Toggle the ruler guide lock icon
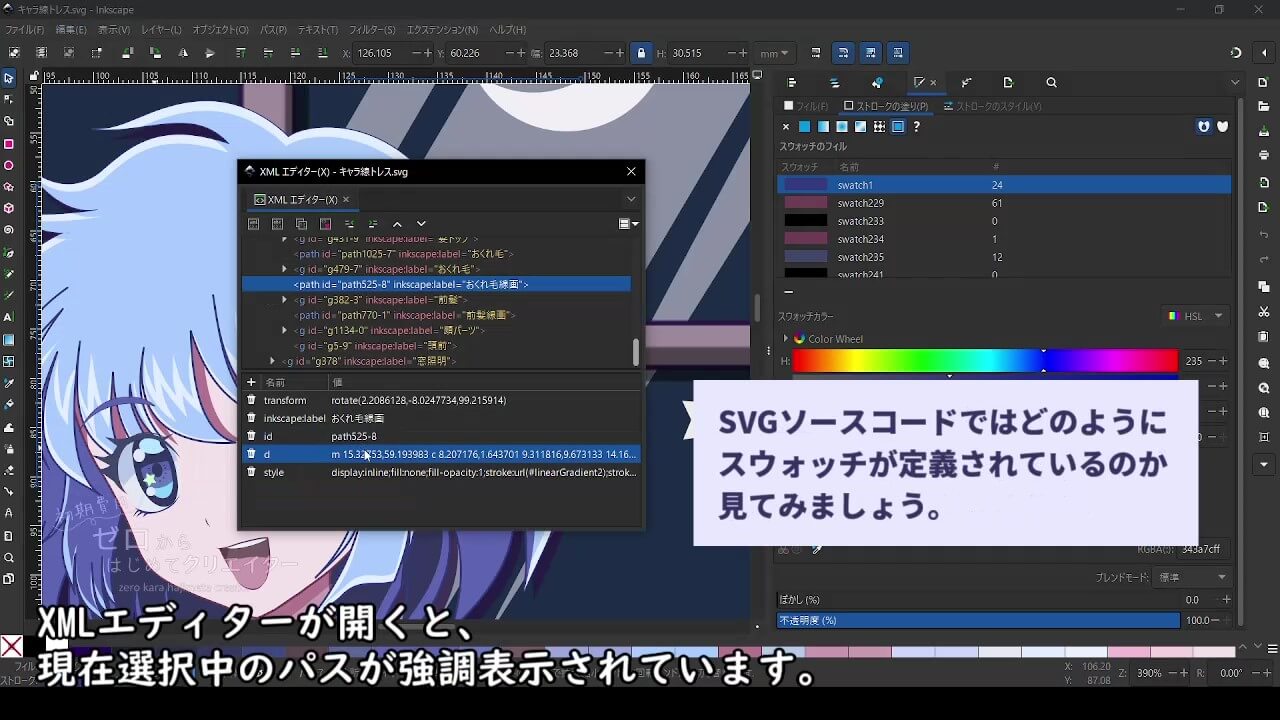The width and height of the screenshot is (1280, 720). pos(33,76)
